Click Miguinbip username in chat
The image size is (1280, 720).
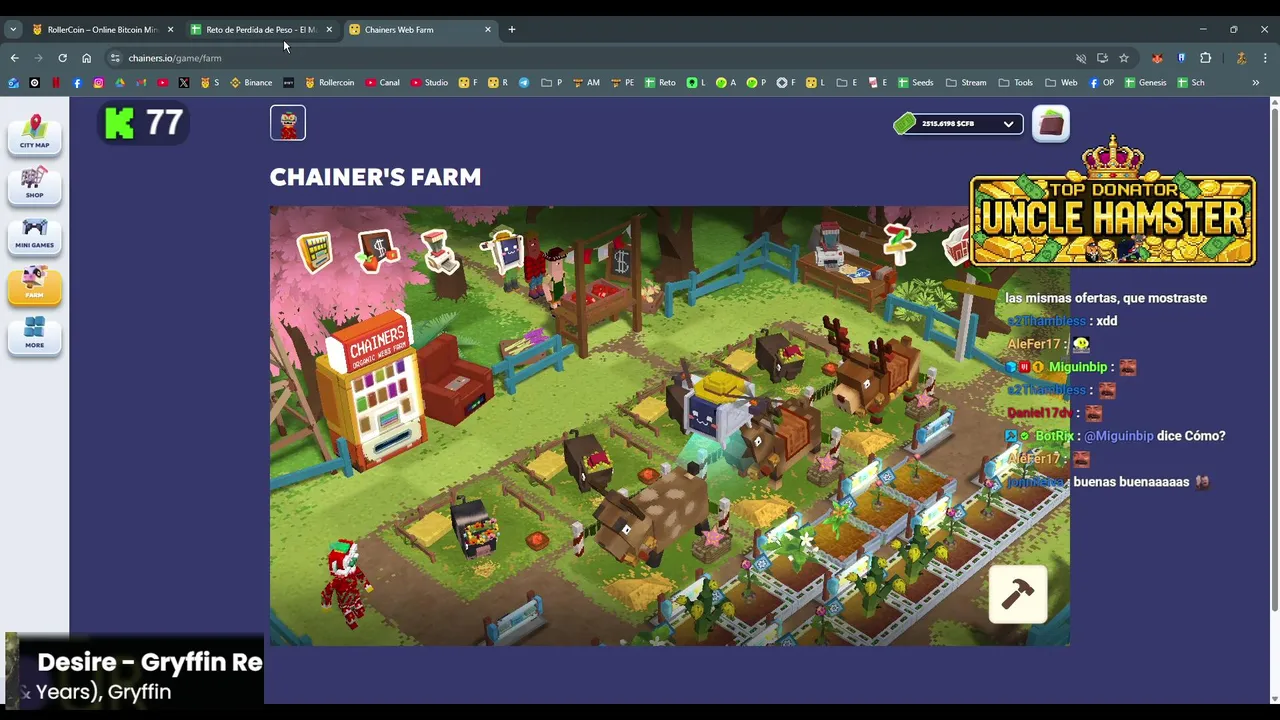coord(1077,367)
